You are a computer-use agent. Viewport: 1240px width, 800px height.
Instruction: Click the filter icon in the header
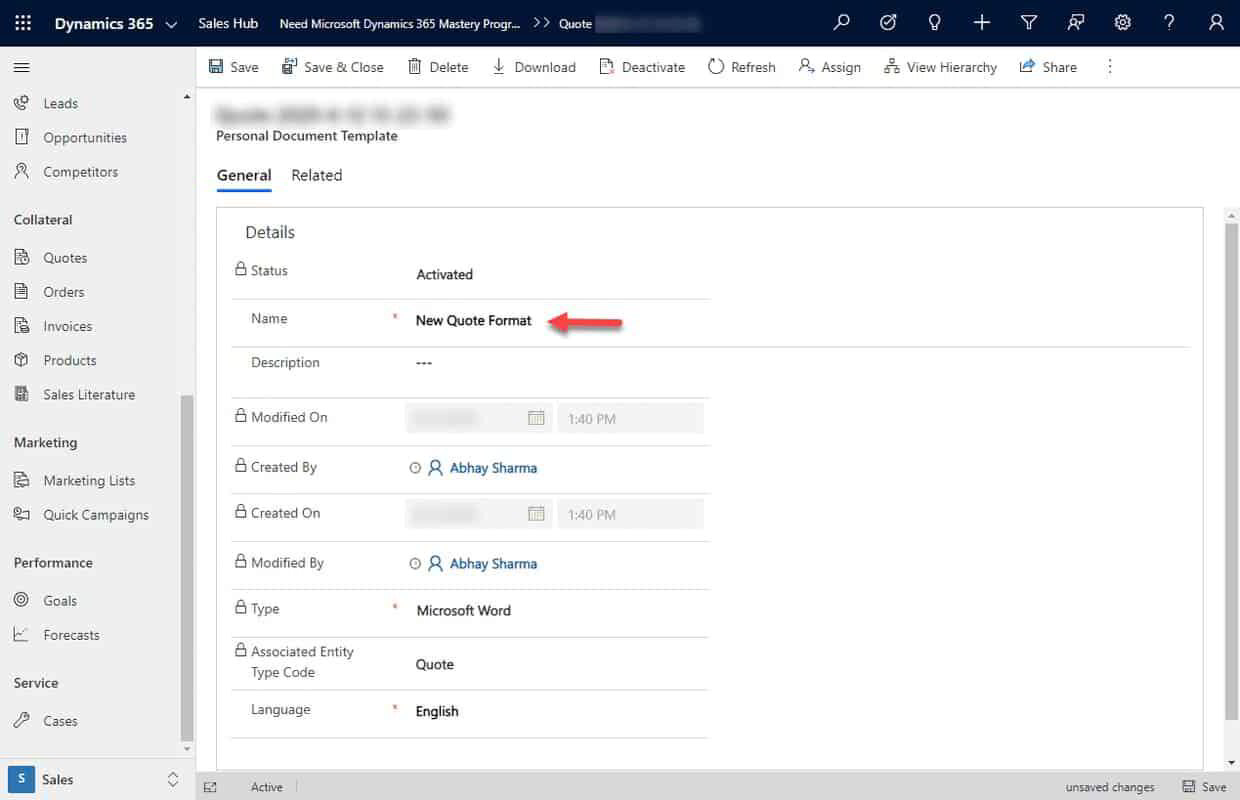[x=1028, y=22]
